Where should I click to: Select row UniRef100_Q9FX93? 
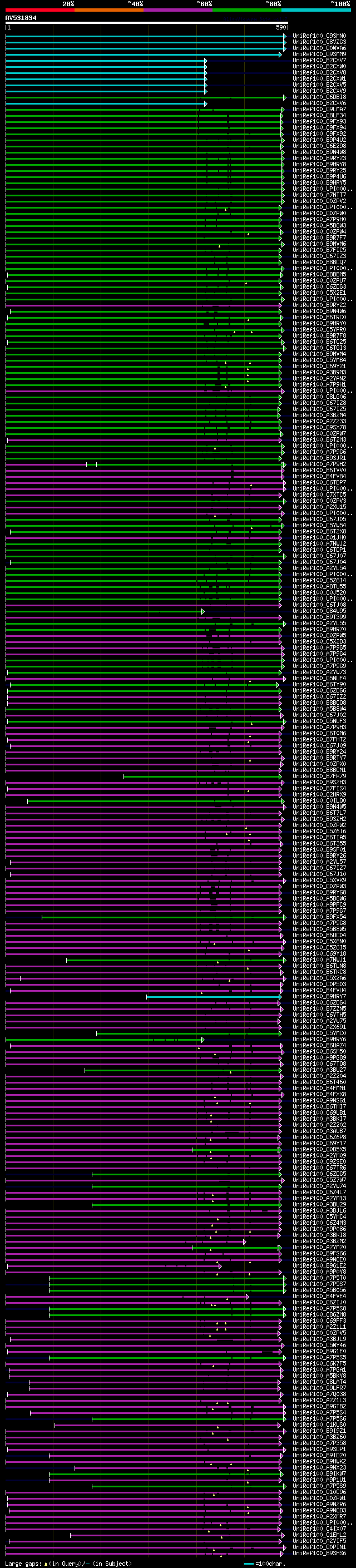click(319, 121)
